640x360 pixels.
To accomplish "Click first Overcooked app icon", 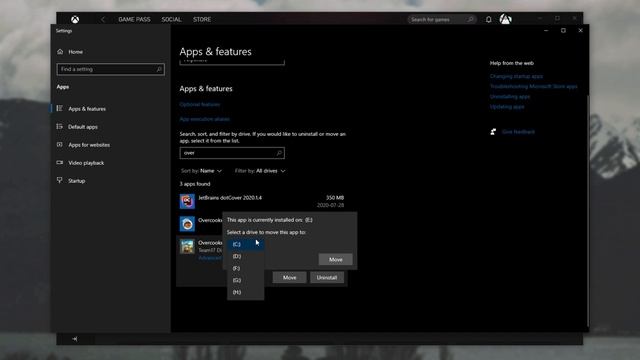I will pyautogui.click(x=187, y=224).
